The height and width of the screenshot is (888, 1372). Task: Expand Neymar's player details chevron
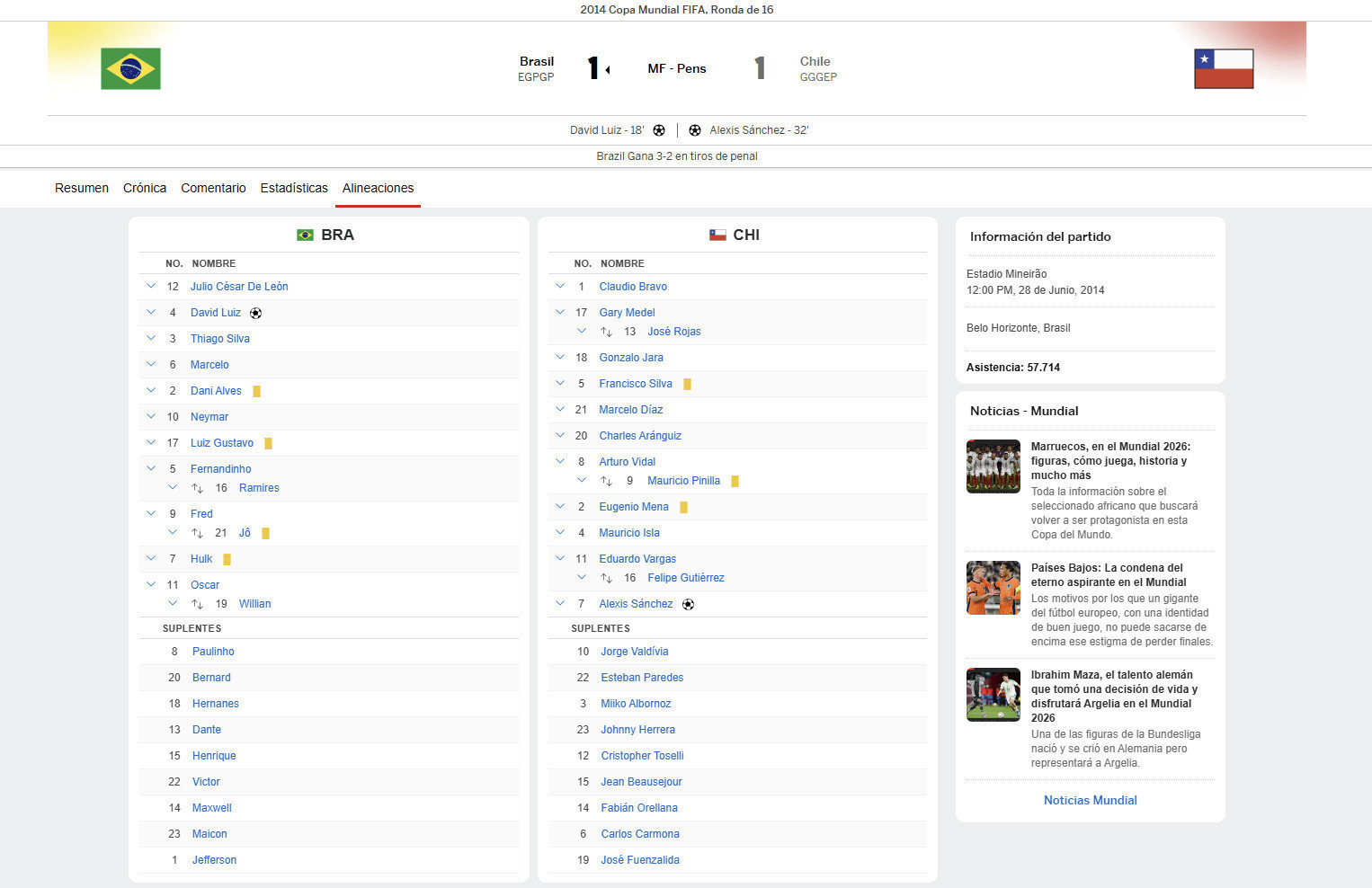(x=151, y=417)
